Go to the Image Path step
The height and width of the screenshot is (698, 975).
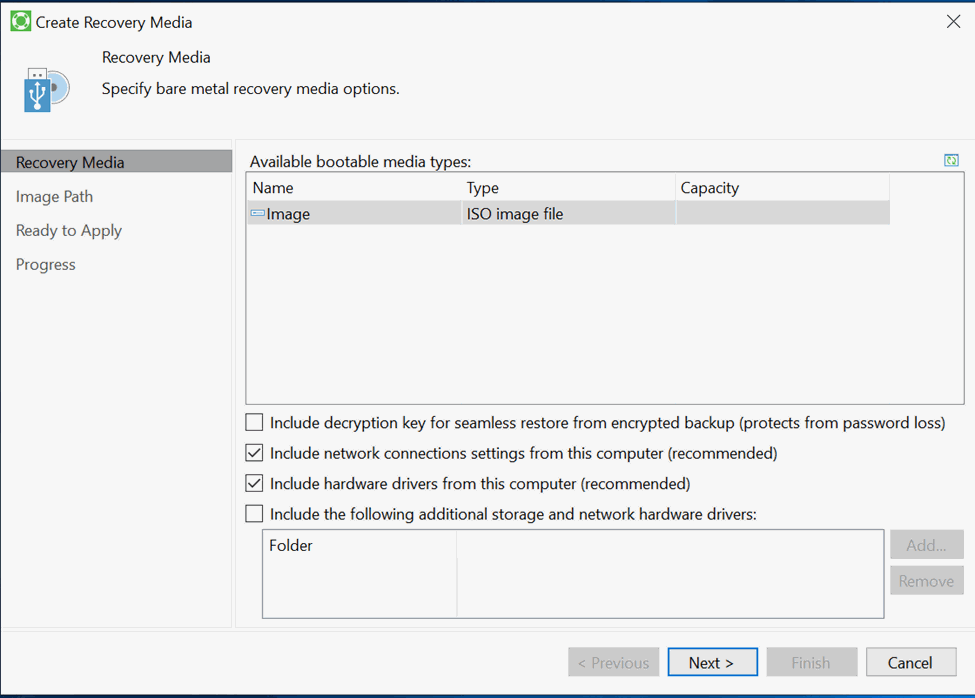pos(54,196)
